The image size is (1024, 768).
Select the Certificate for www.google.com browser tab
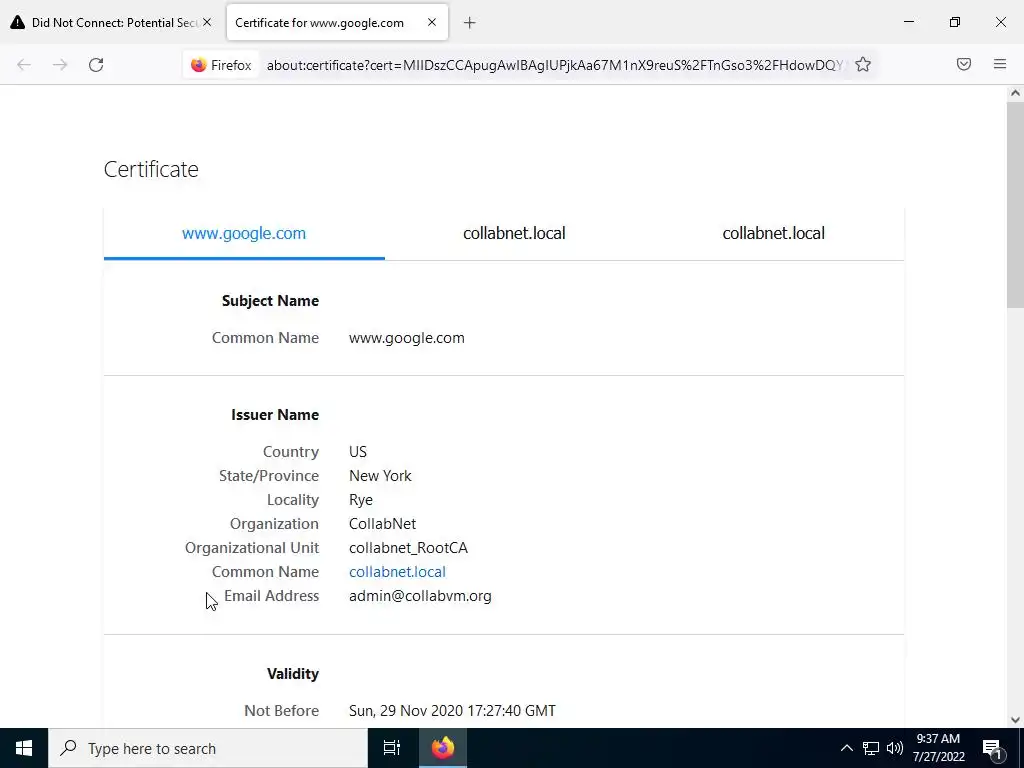click(x=337, y=22)
